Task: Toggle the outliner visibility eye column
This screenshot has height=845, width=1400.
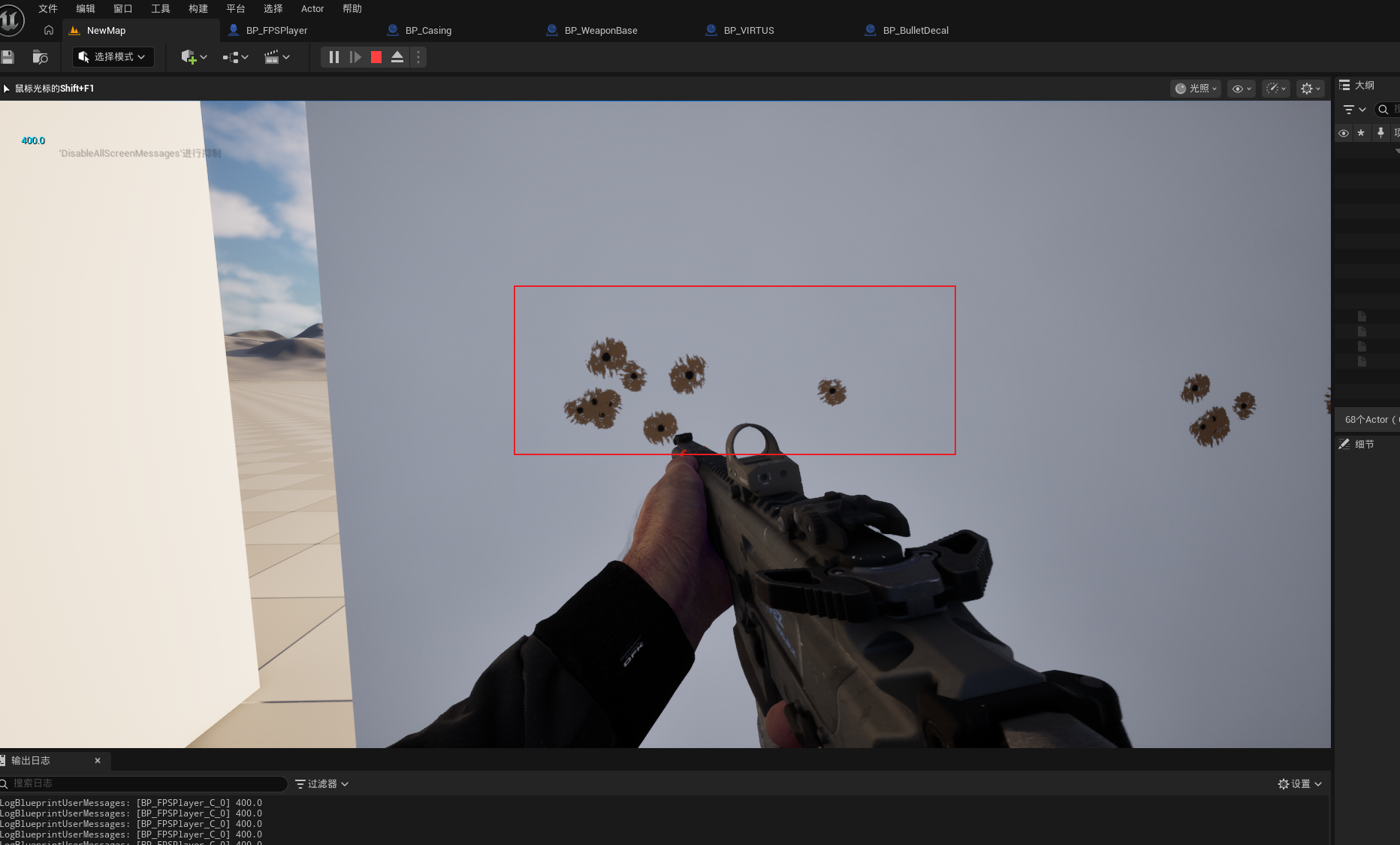Action: 1344,133
